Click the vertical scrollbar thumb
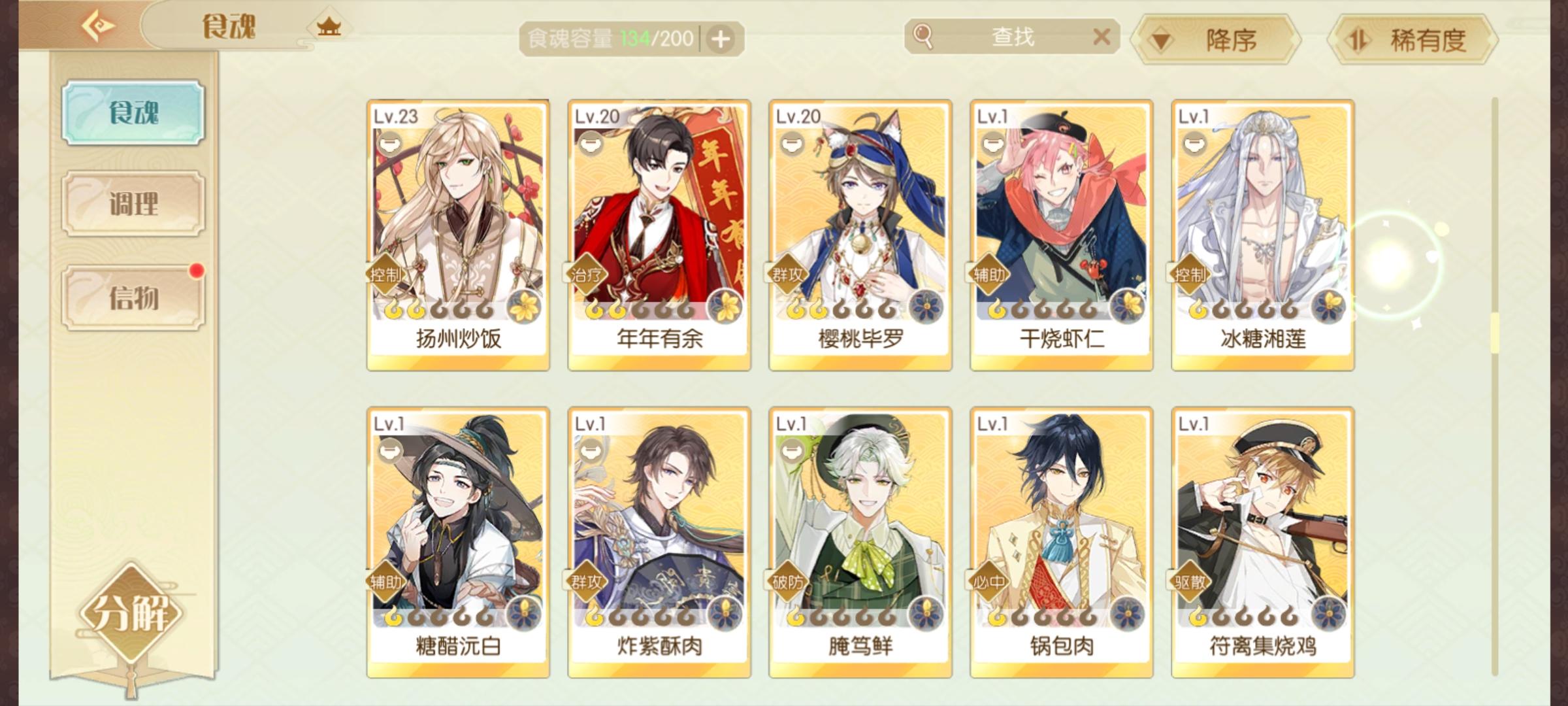Viewport: 1568px width, 706px height. point(1494,333)
